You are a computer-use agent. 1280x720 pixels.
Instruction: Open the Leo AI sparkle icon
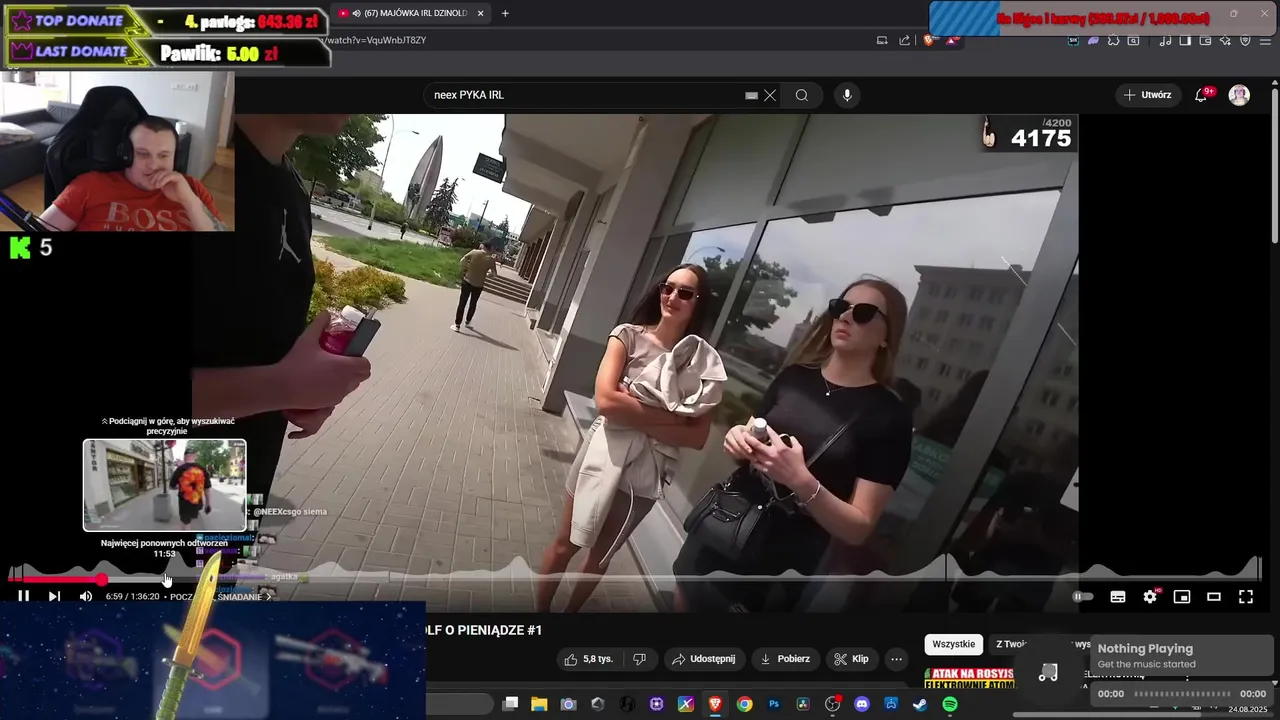click(1225, 40)
